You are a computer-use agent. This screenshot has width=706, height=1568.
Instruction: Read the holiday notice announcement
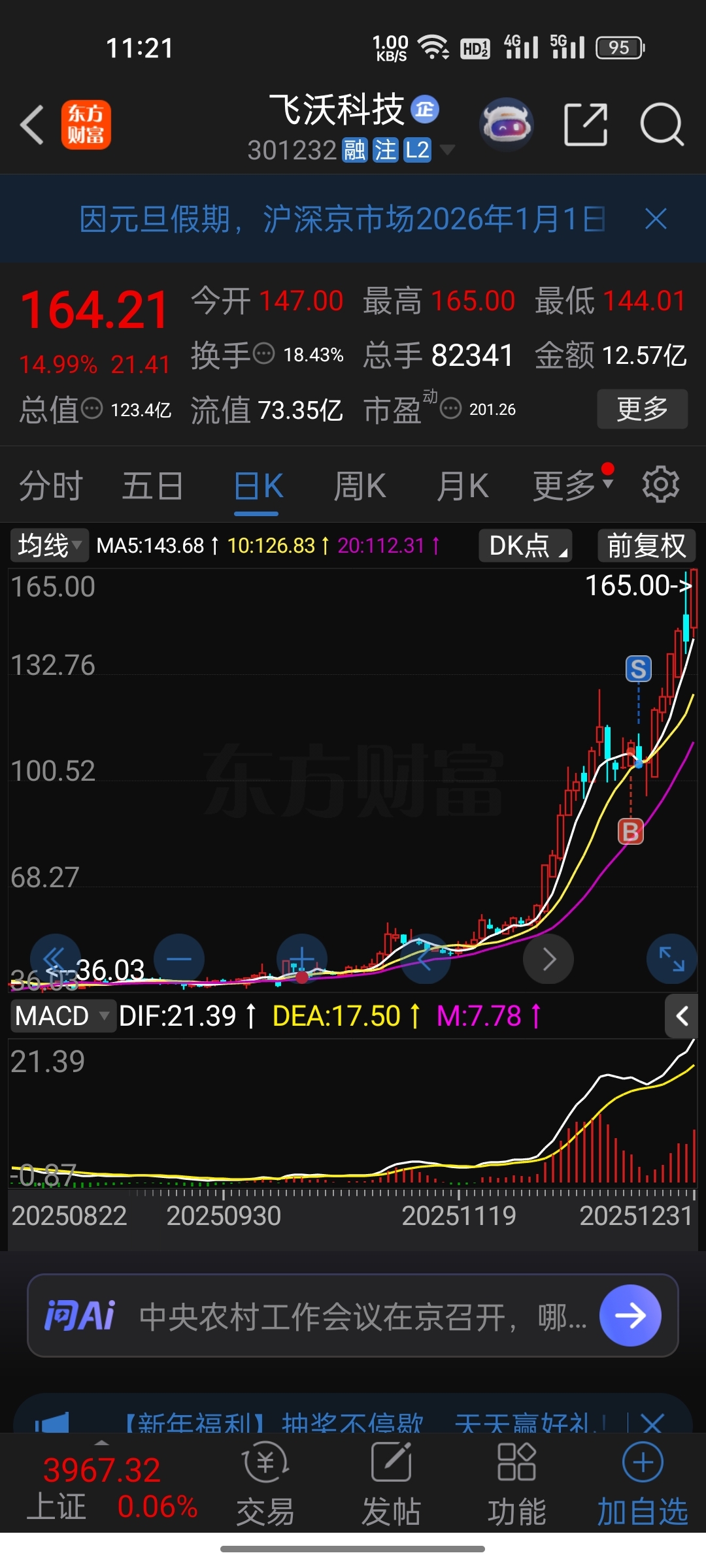coord(342,219)
